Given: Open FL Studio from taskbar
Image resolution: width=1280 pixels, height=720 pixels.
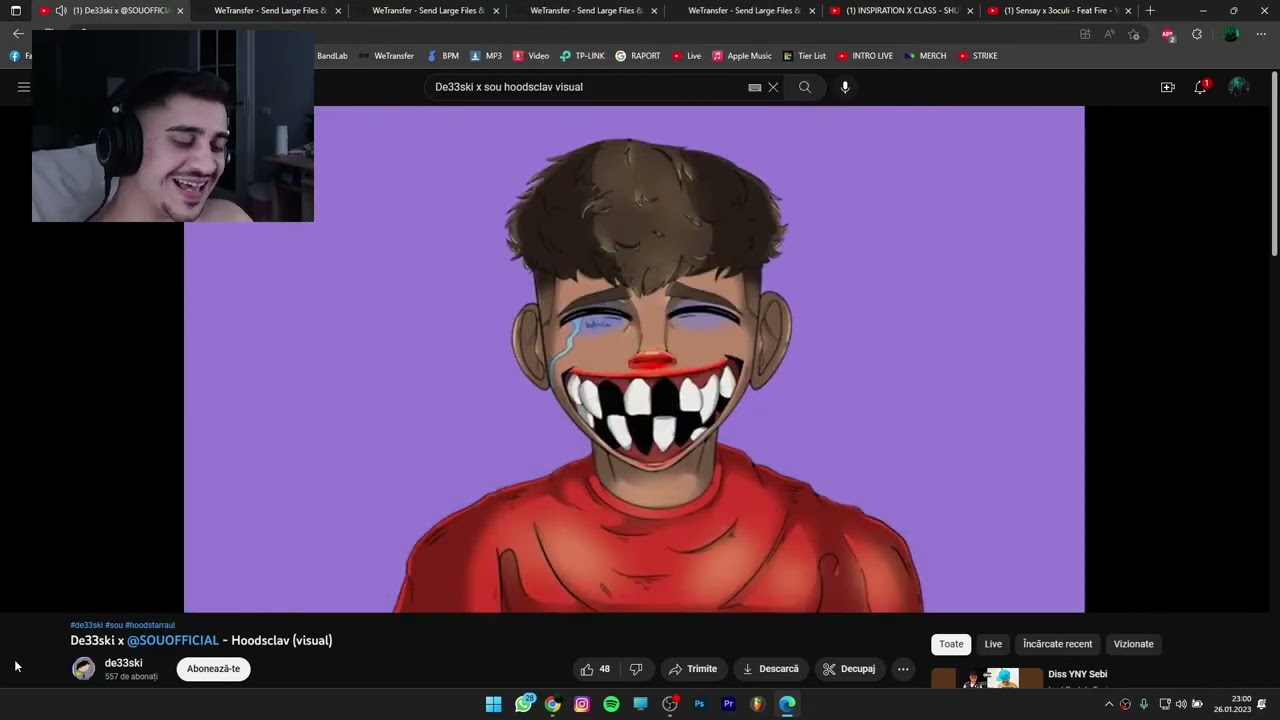Looking at the screenshot, I should point(758,704).
